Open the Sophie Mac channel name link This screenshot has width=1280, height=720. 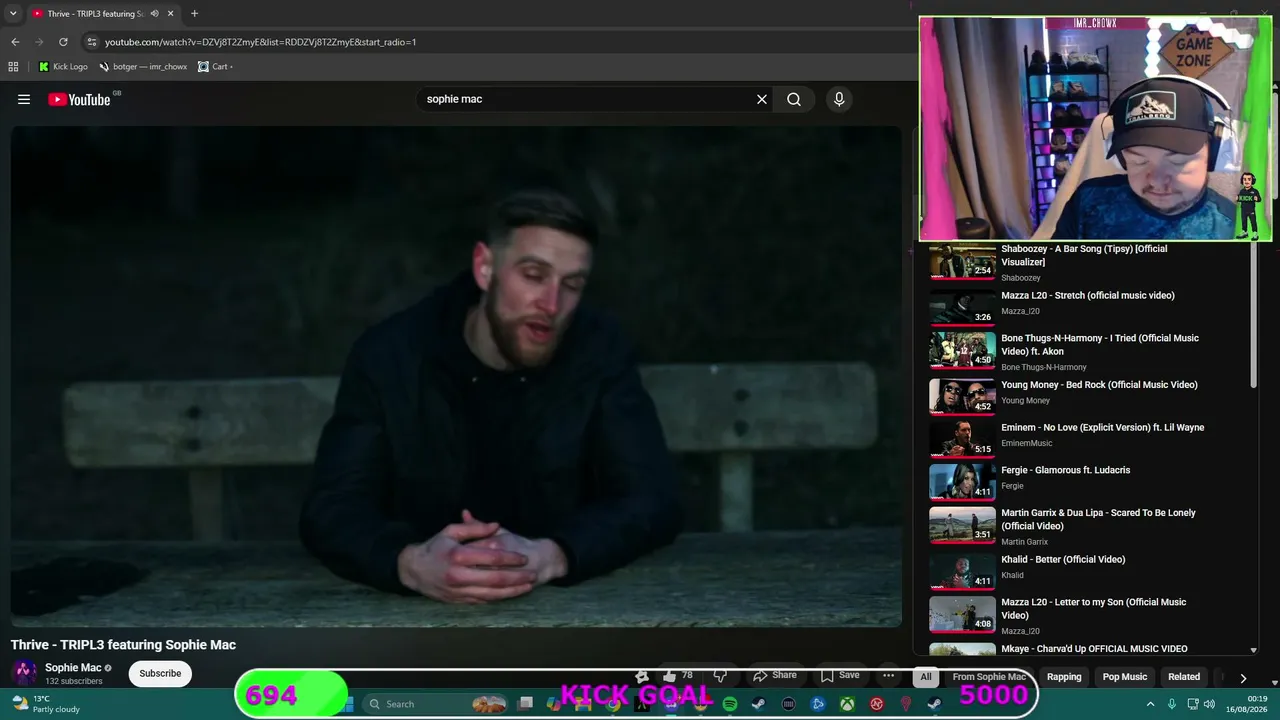pyautogui.click(x=73, y=668)
